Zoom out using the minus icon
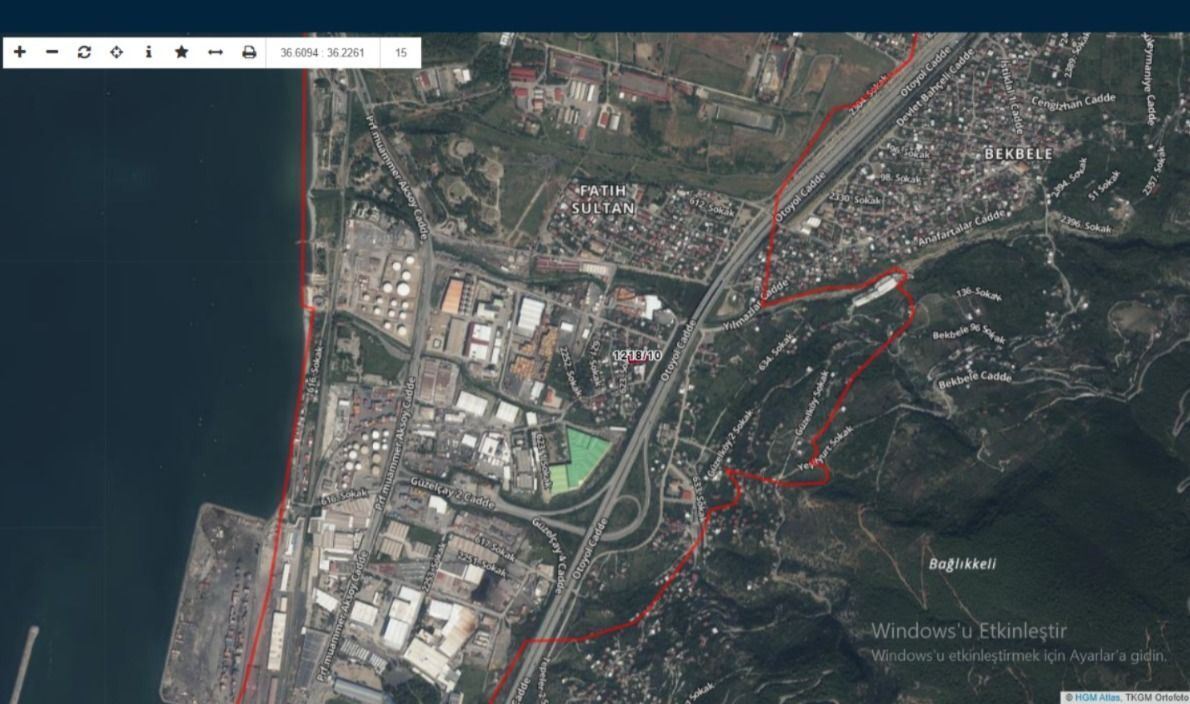Image resolution: width=1190 pixels, height=704 pixels. [52, 52]
